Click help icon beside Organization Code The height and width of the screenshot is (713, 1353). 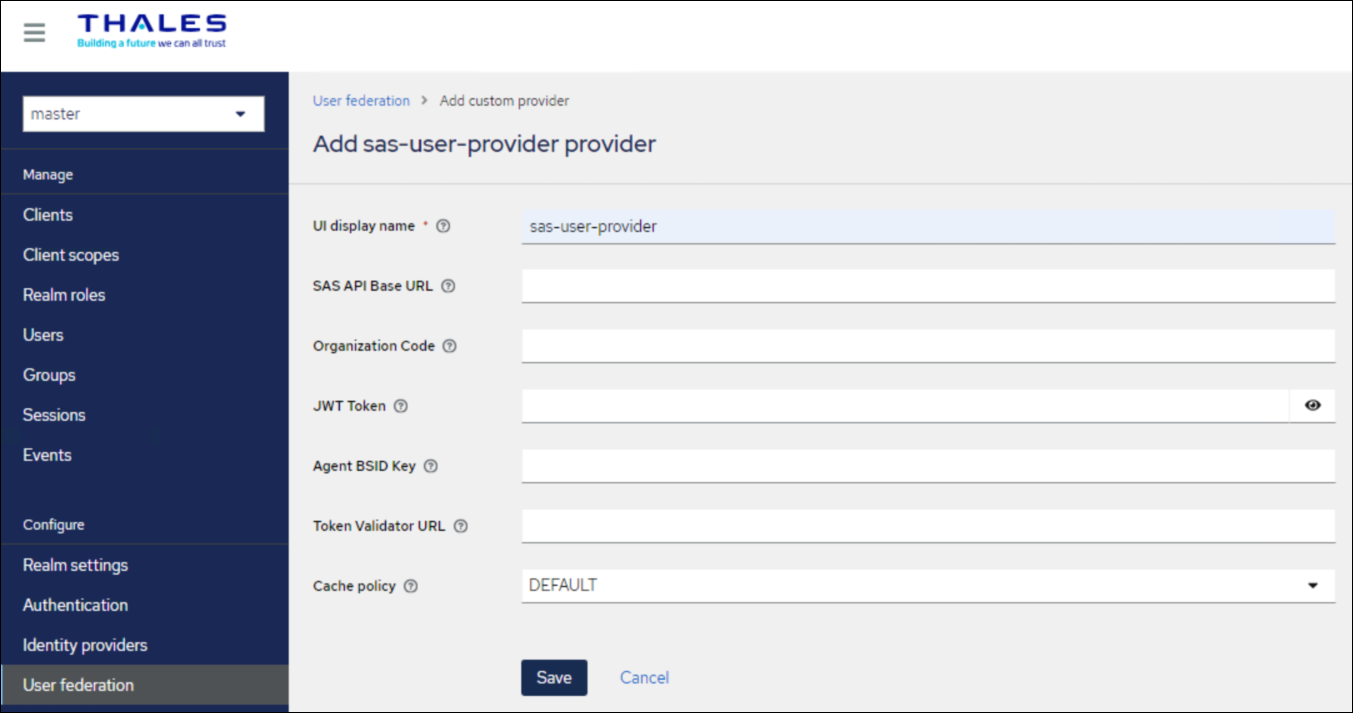pyautogui.click(x=450, y=346)
